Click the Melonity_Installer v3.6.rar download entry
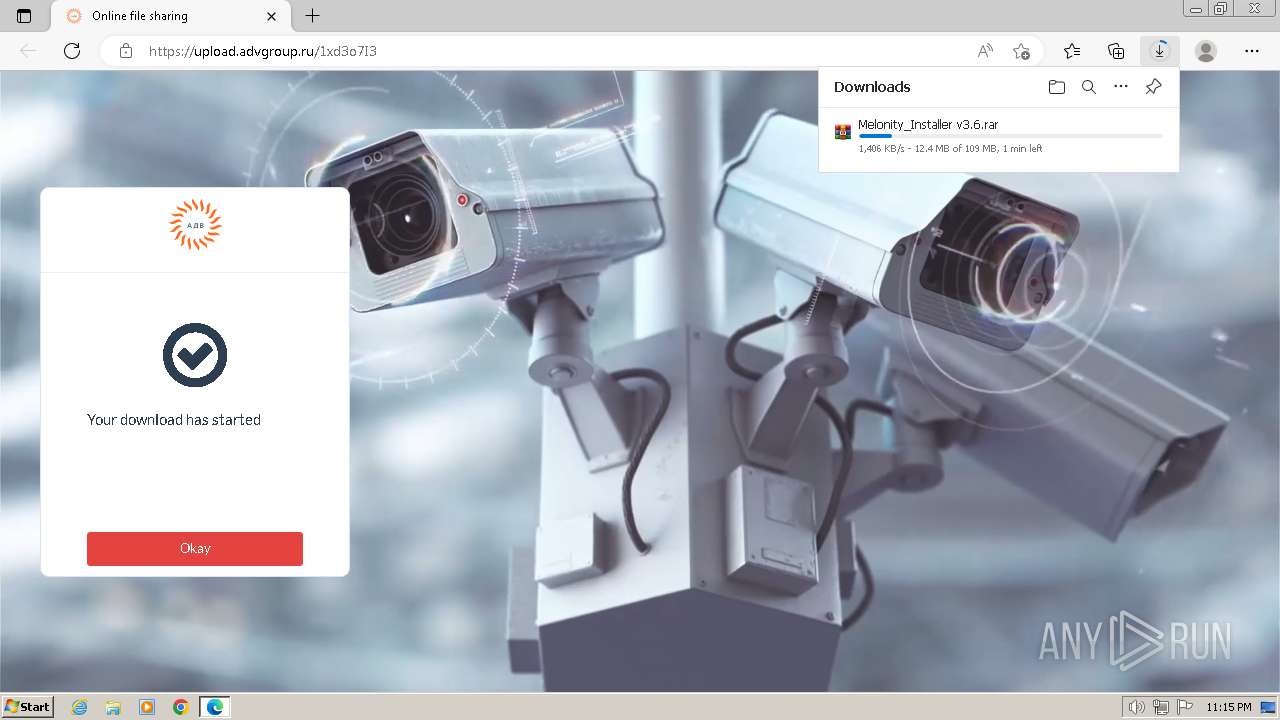 coord(998,137)
